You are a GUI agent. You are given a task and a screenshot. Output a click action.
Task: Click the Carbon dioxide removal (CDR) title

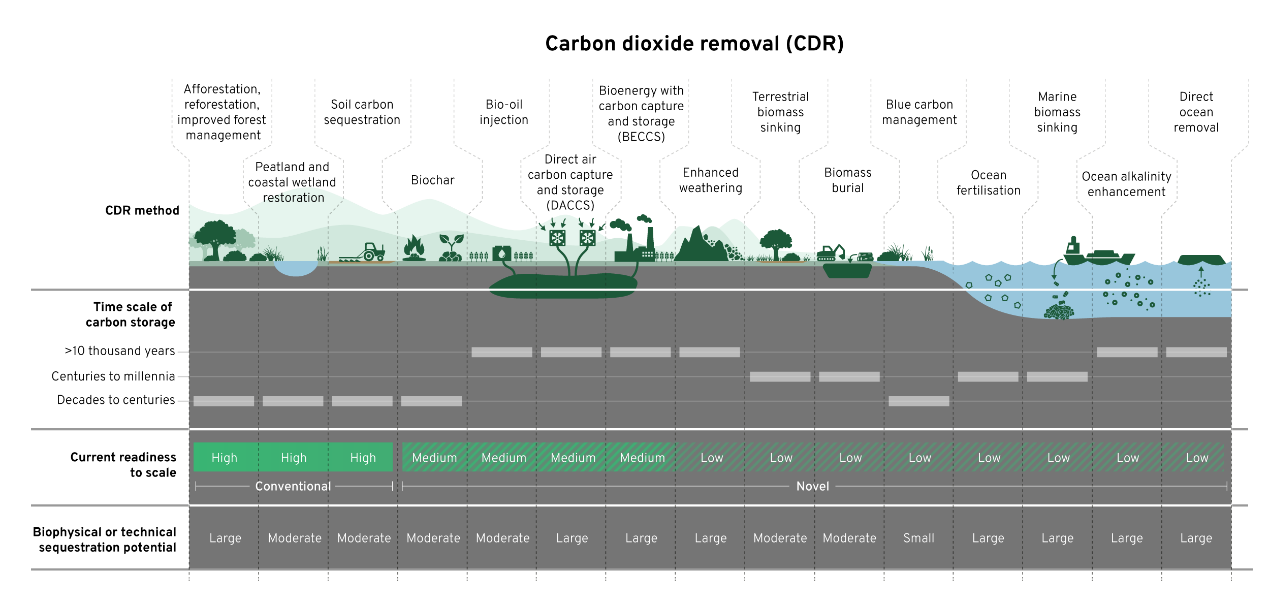point(694,44)
